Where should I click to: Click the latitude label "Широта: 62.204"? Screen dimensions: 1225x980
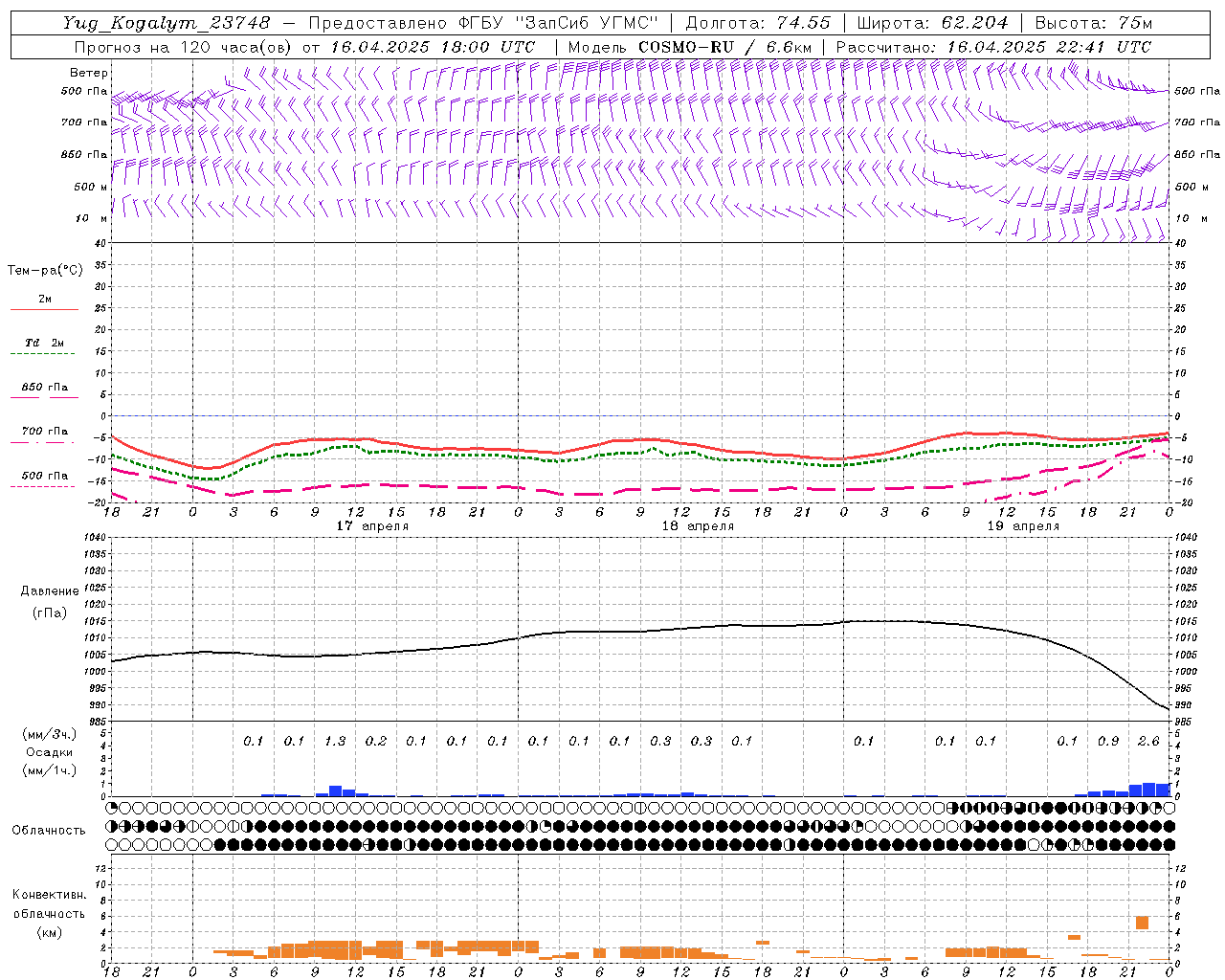point(932,23)
